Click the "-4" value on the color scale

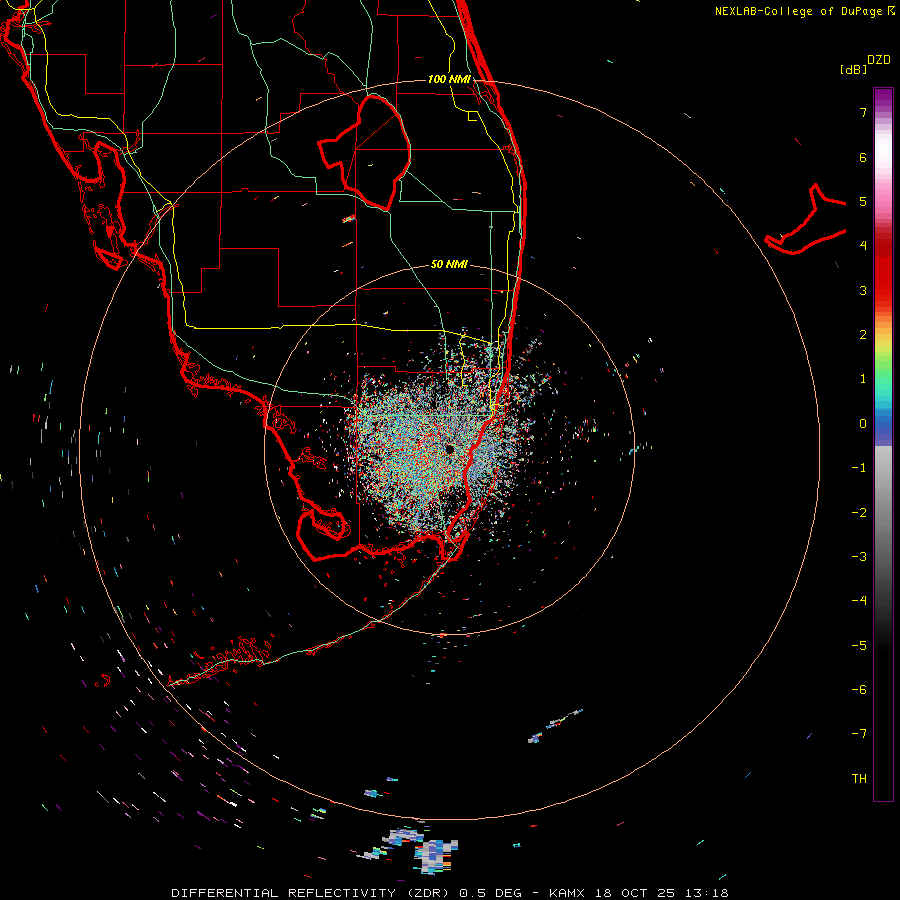859,601
